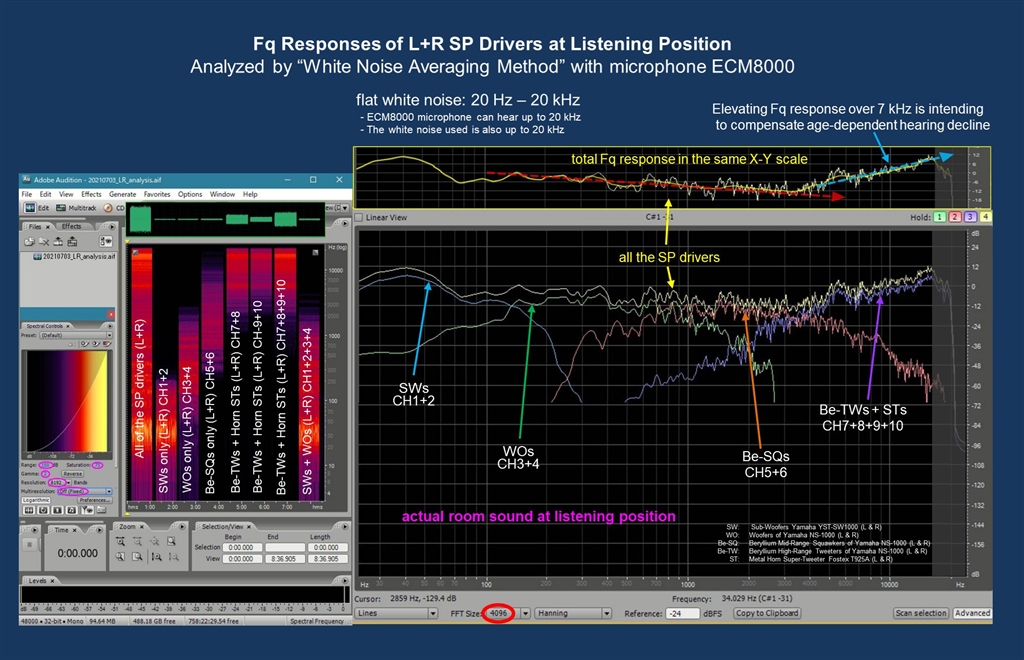Viewport: 1024px width, 660px height.
Task: Click the Reverse button in Spectral Controls
Action: pyautogui.click(x=72, y=473)
